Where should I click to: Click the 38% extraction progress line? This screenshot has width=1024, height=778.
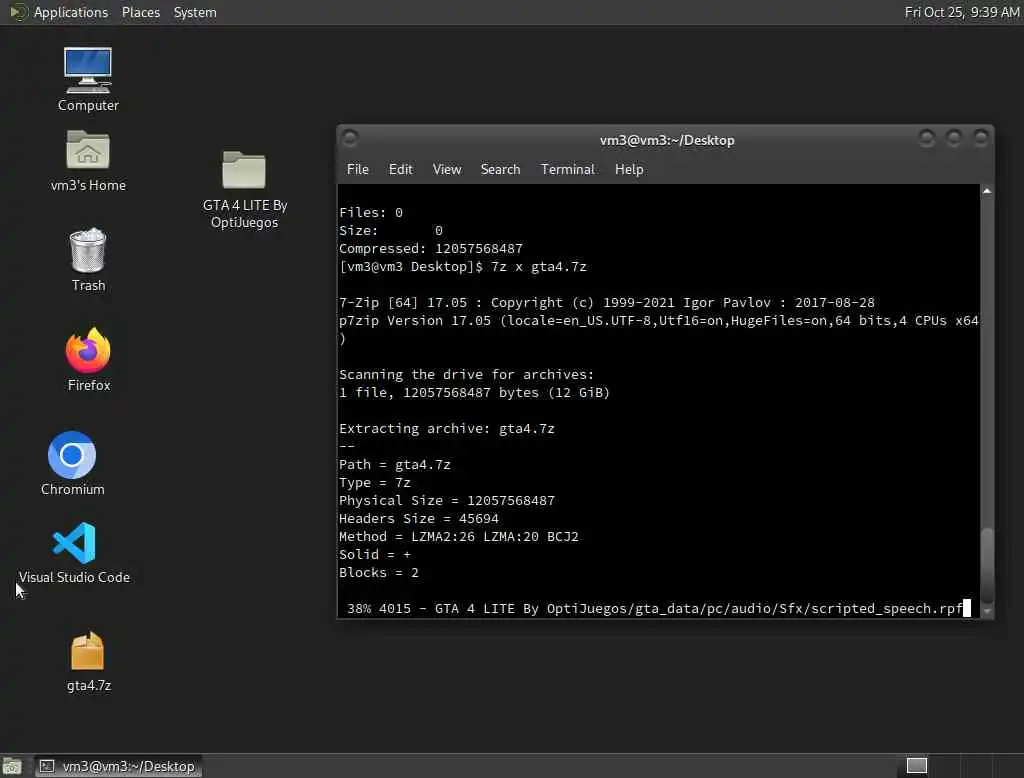coord(654,608)
